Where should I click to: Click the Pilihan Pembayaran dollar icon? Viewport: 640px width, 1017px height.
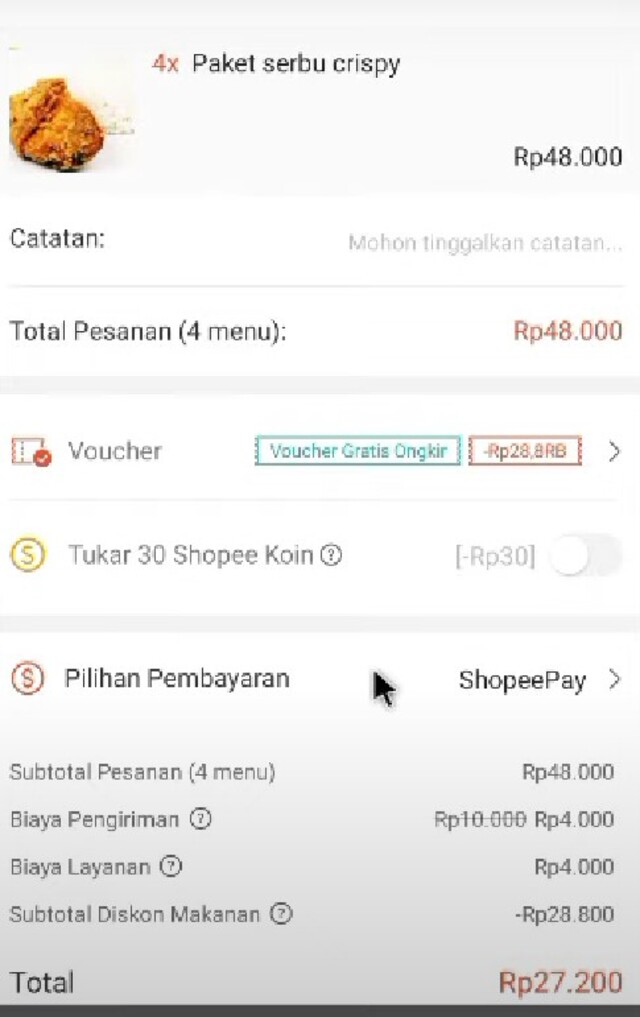[x=27, y=678]
